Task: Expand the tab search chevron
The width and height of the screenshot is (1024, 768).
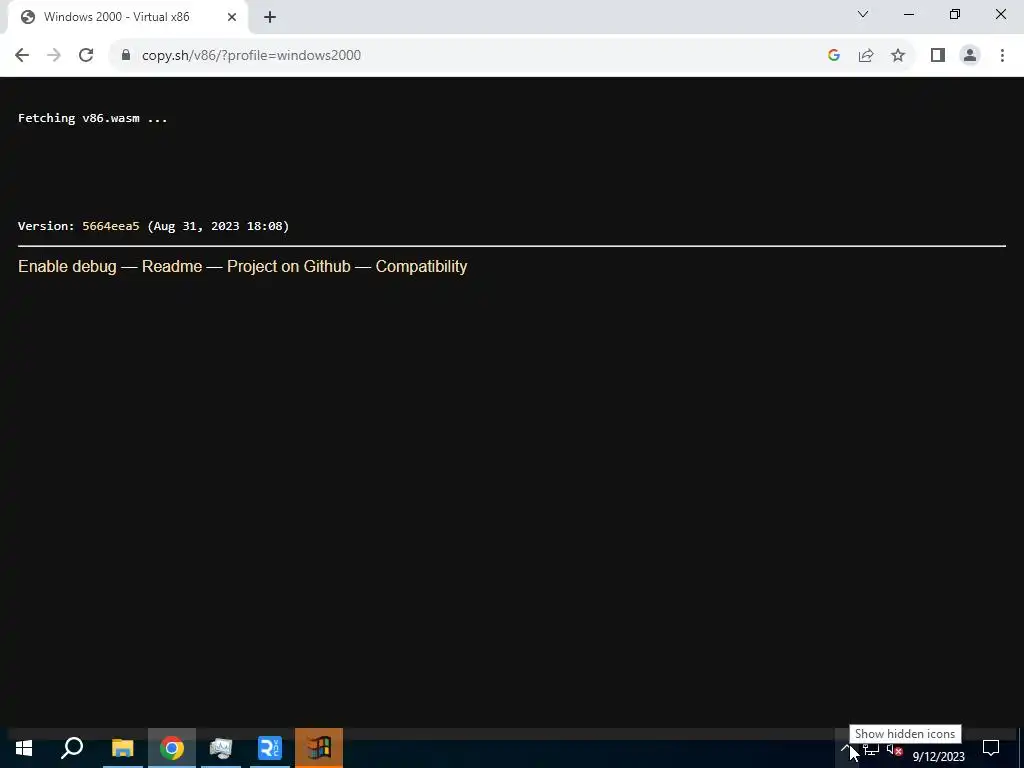Action: (863, 14)
